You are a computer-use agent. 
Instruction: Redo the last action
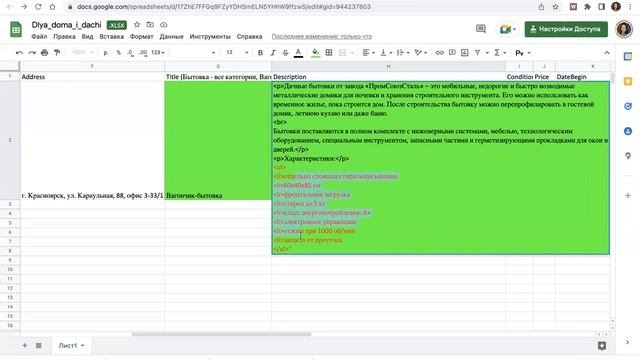(x=32, y=53)
